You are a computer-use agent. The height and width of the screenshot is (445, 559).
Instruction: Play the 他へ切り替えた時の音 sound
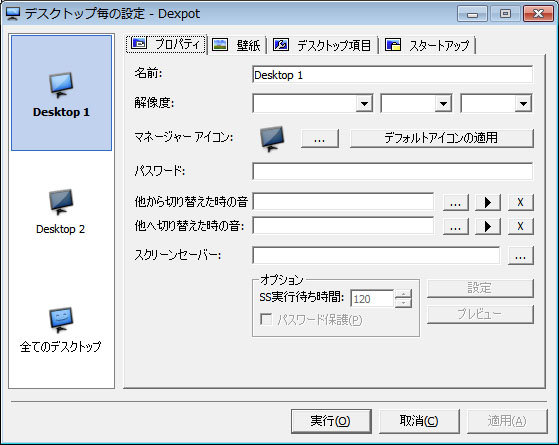click(488, 226)
